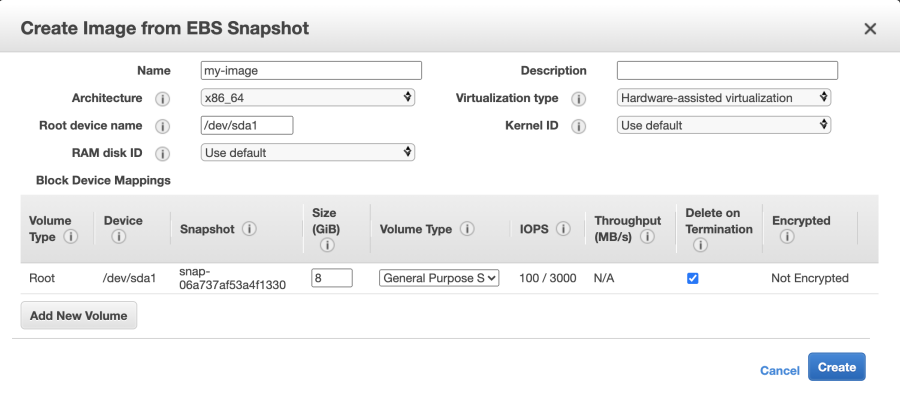
Task: Click the Add New Volume button
Action: click(x=79, y=315)
